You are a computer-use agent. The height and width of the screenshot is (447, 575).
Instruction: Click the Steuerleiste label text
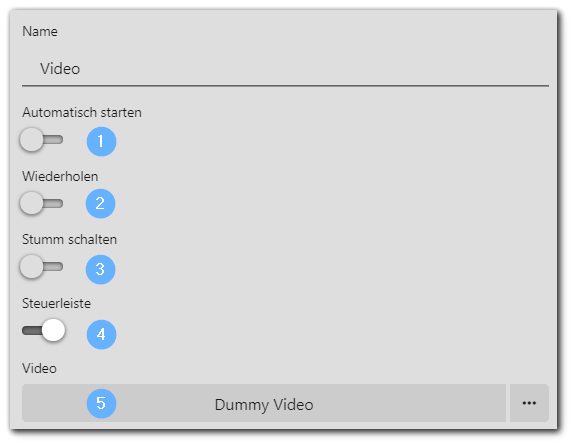(x=56, y=303)
